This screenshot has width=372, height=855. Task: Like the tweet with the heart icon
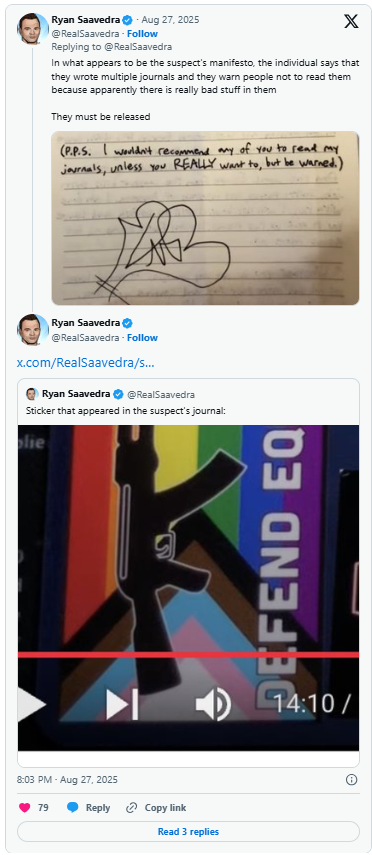click(25, 808)
